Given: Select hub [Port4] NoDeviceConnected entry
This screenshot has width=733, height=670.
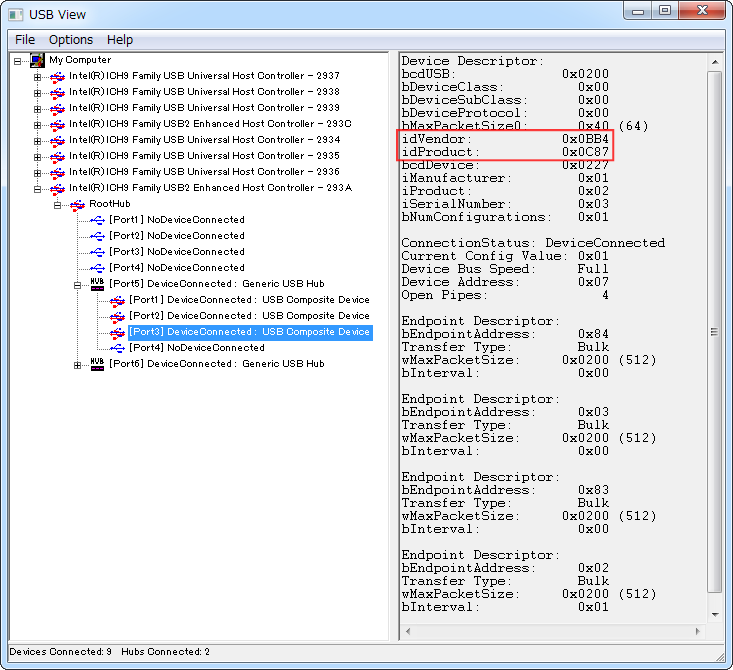Looking at the screenshot, I should coord(197,348).
